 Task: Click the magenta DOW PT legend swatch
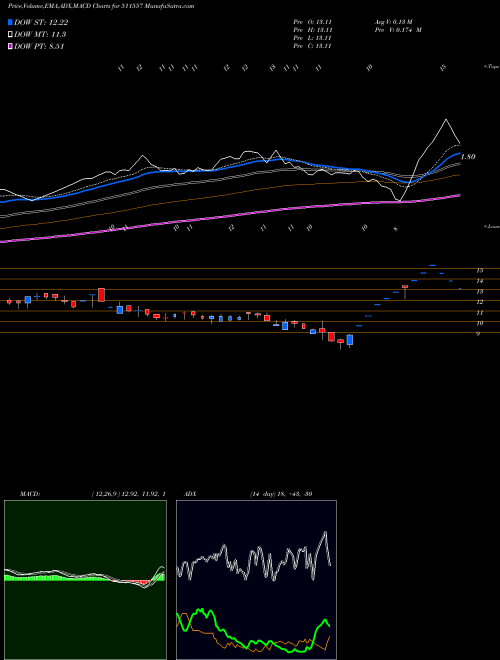click(10, 46)
